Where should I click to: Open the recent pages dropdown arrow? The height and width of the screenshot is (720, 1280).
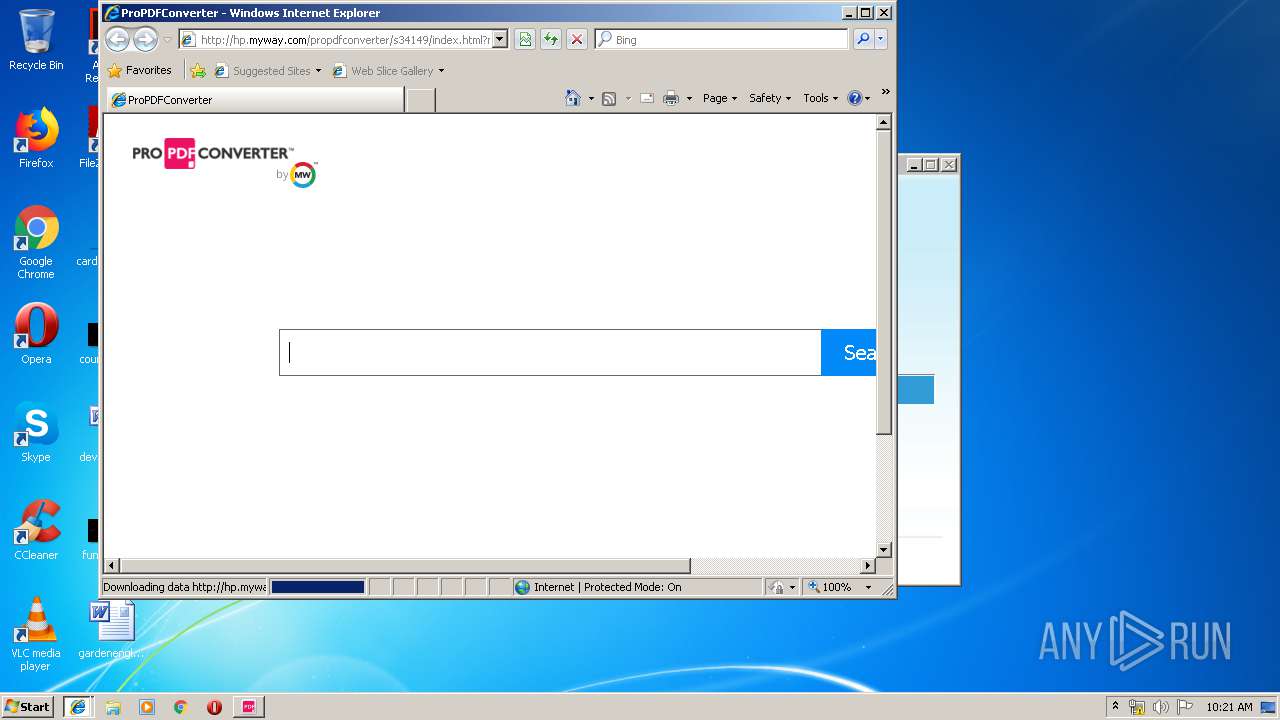coord(167,40)
